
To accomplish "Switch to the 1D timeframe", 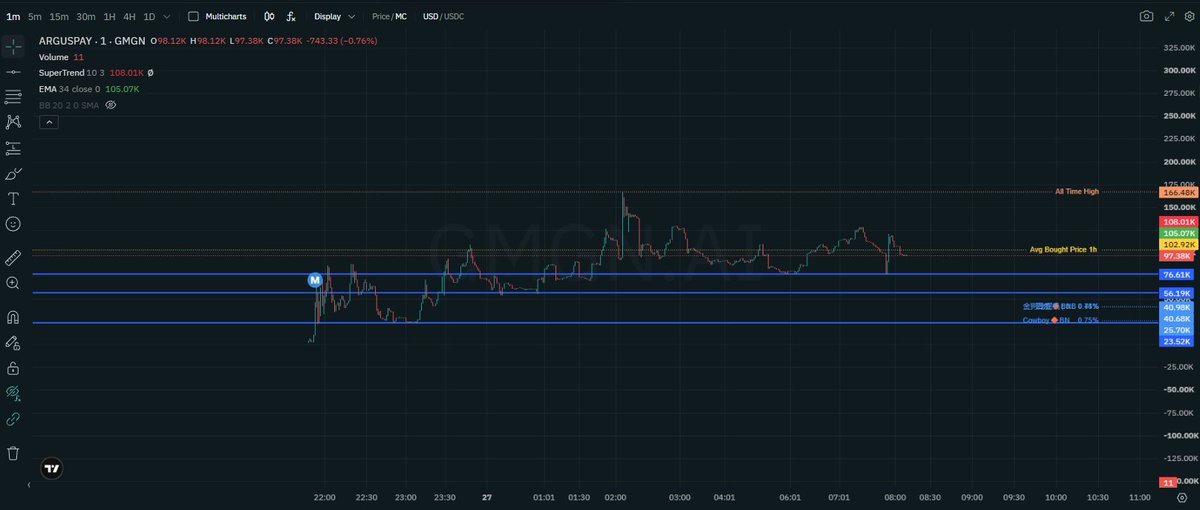I will point(149,16).
